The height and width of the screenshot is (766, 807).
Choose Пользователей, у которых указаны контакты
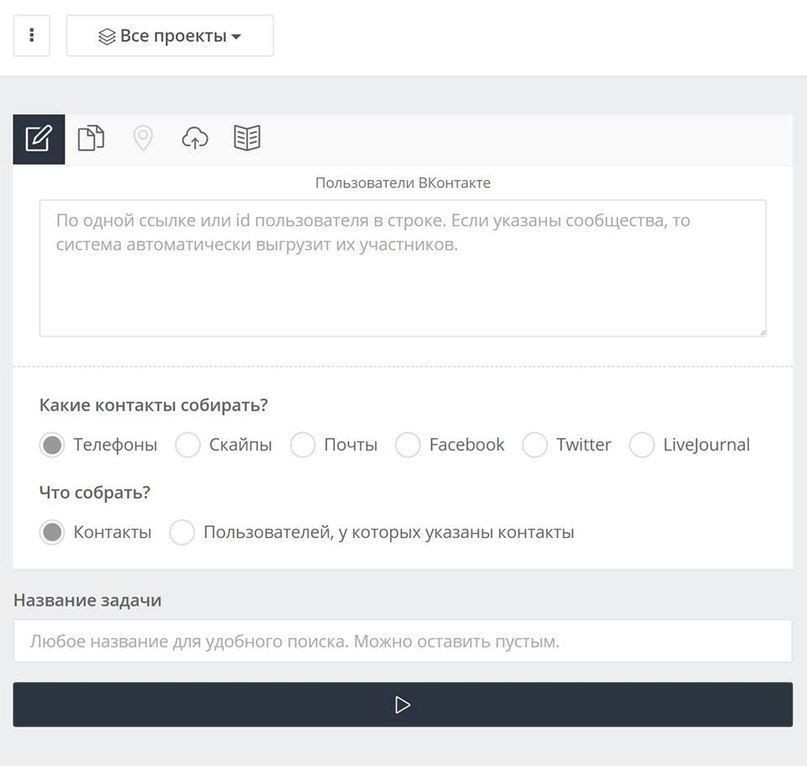(x=182, y=532)
